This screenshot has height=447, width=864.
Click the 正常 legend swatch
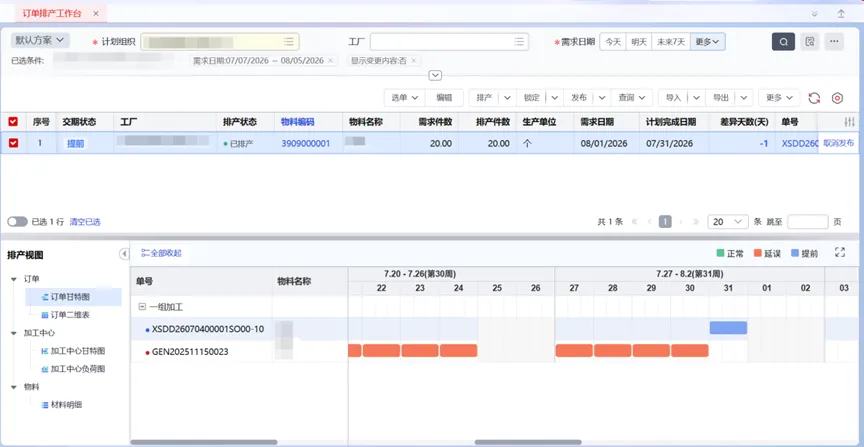tap(720, 254)
